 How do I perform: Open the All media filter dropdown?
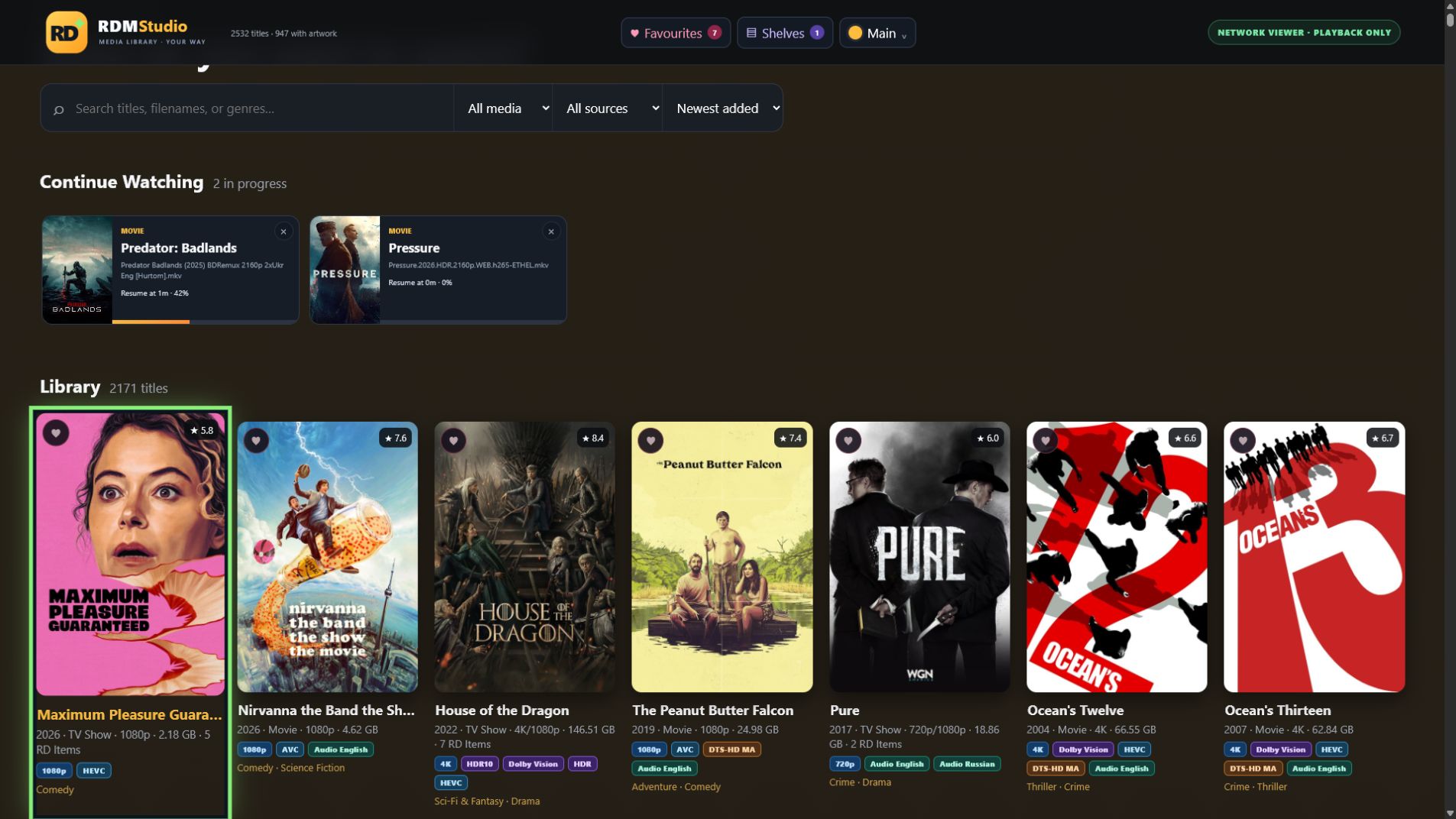pos(504,108)
